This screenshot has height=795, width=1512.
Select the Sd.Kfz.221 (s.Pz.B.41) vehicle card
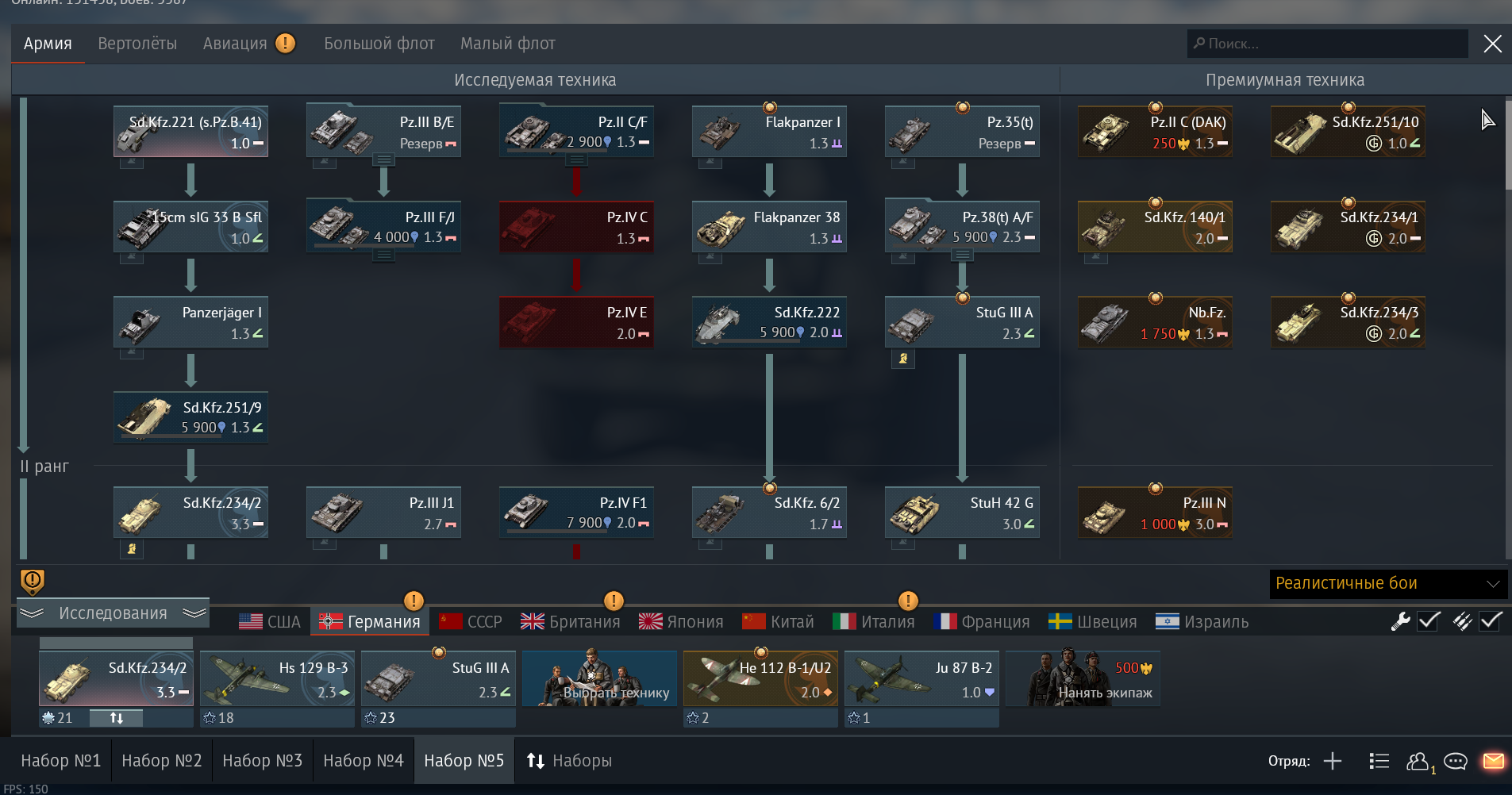[x=190, y=132]
